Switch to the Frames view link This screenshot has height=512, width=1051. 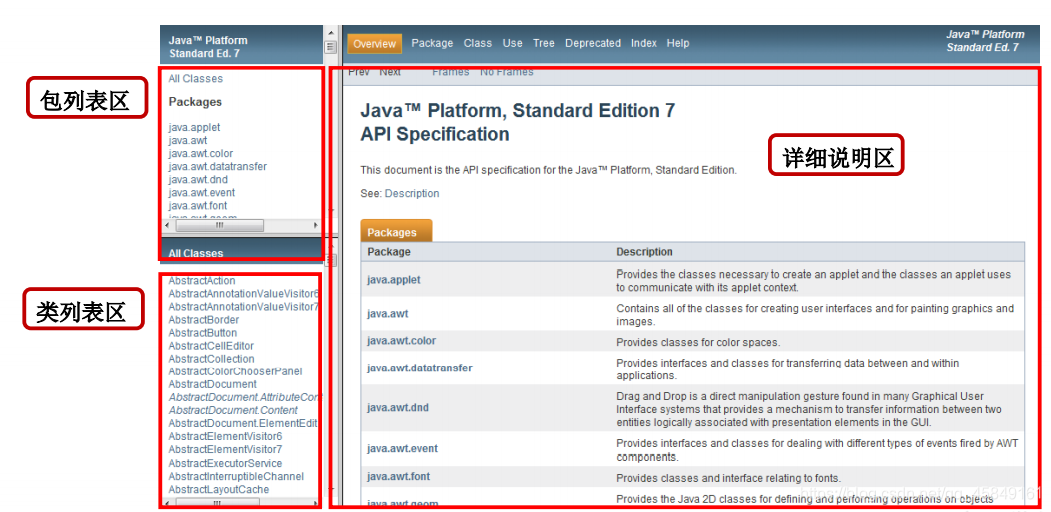click(x=450, y=72)
